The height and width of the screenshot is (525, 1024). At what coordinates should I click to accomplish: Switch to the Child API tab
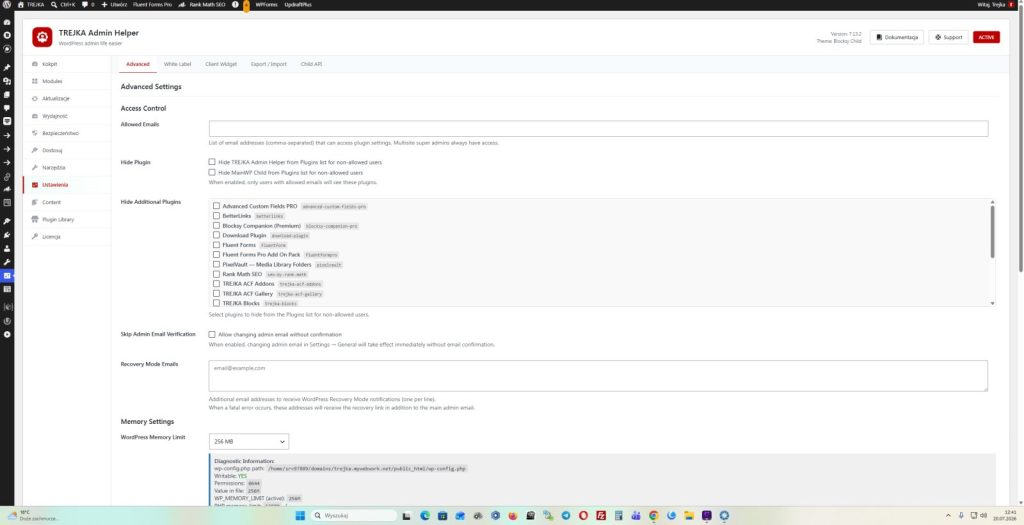(311, 64)
